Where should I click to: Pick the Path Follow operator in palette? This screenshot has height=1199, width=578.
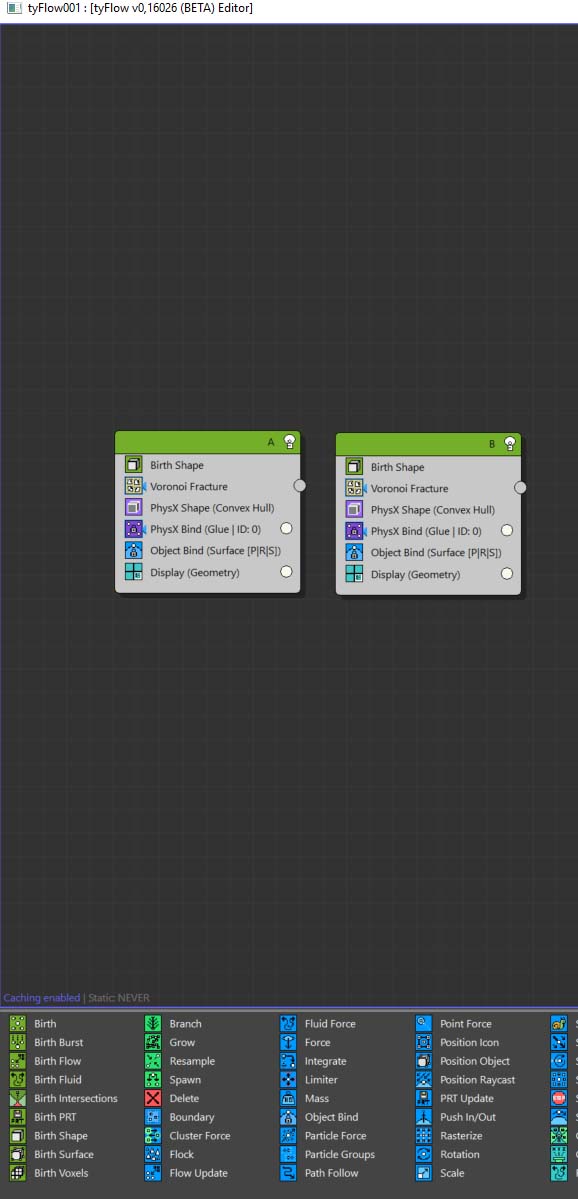320,1173
